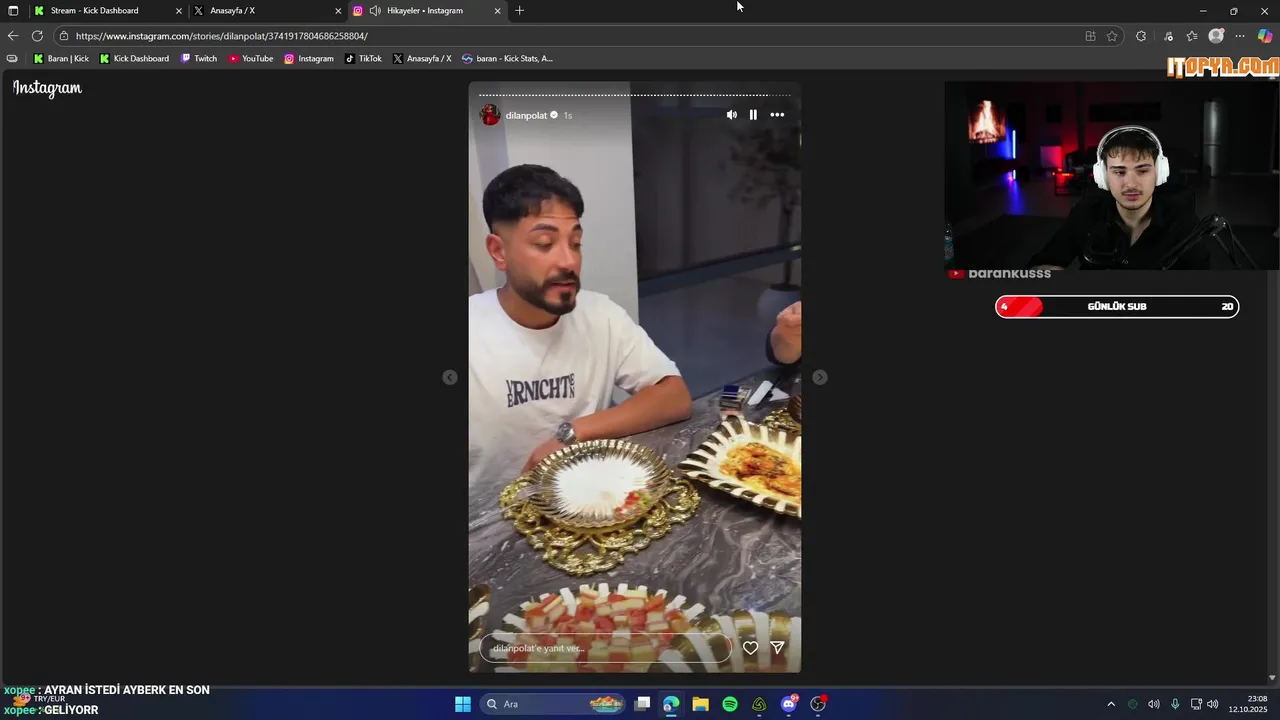Go to the next story arrow
Viewport: 1280px width, 720px height.
820,377
